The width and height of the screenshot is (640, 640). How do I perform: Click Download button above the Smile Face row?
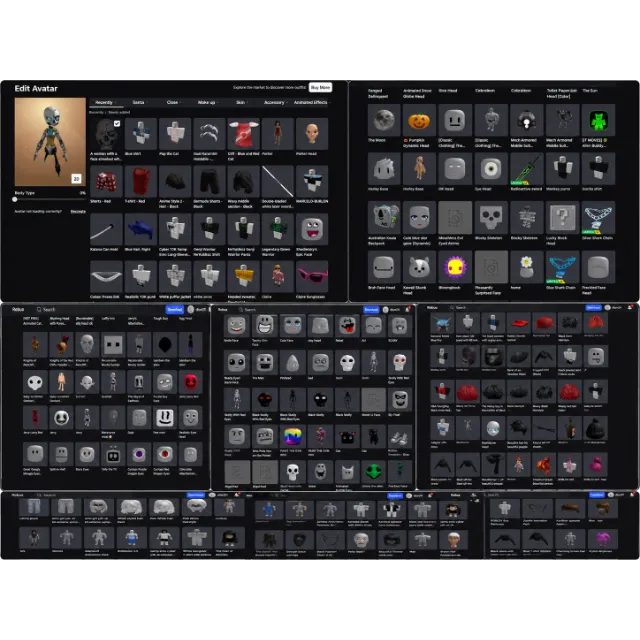click(x=371, y=309)
